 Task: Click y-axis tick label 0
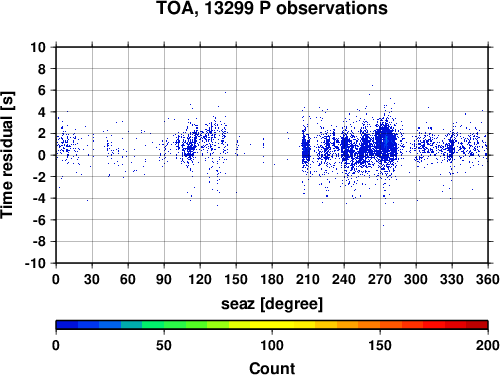tap(42, 155)
